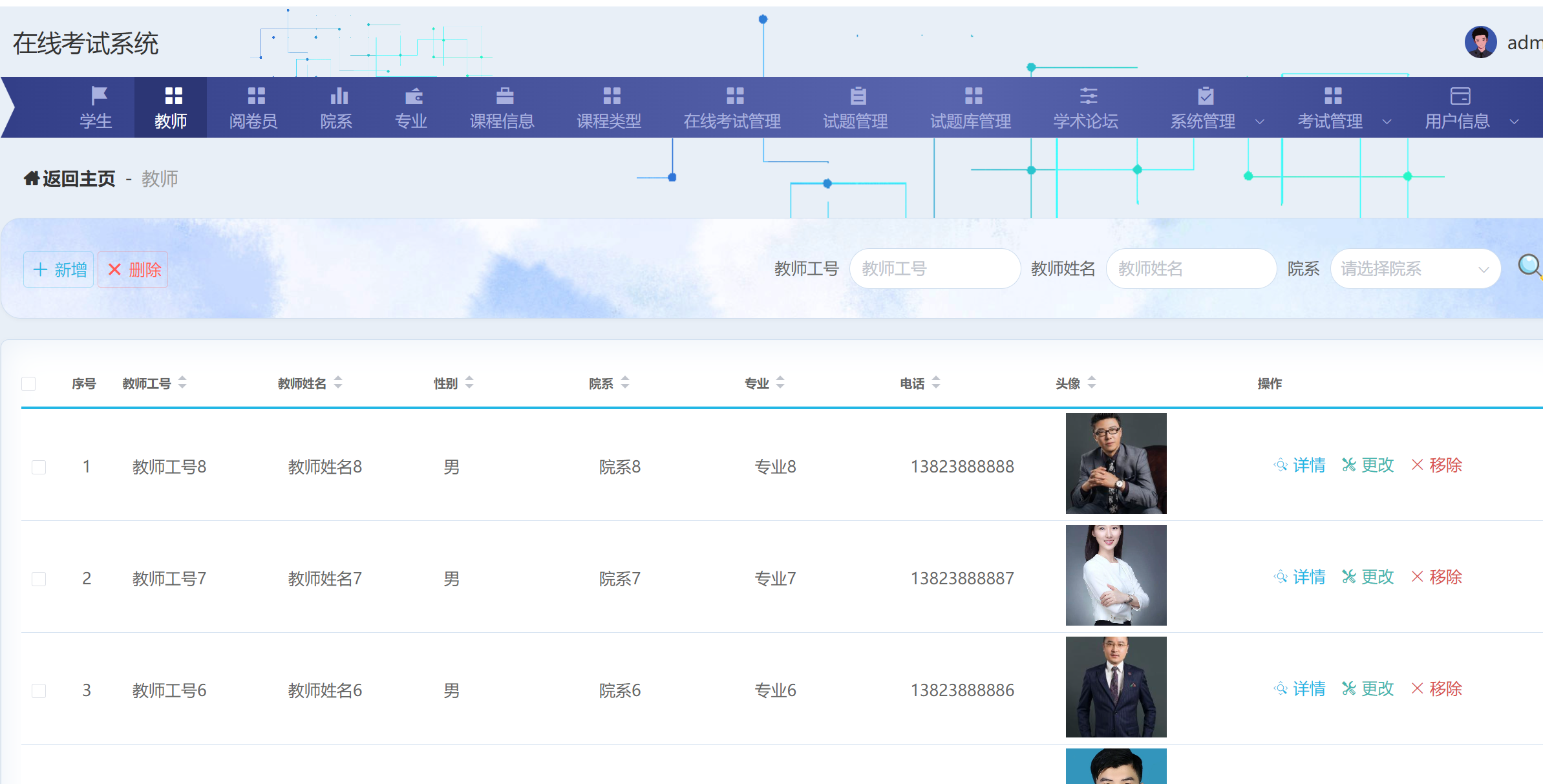Click the clipboard icon above 试题管理

(858, 96)
